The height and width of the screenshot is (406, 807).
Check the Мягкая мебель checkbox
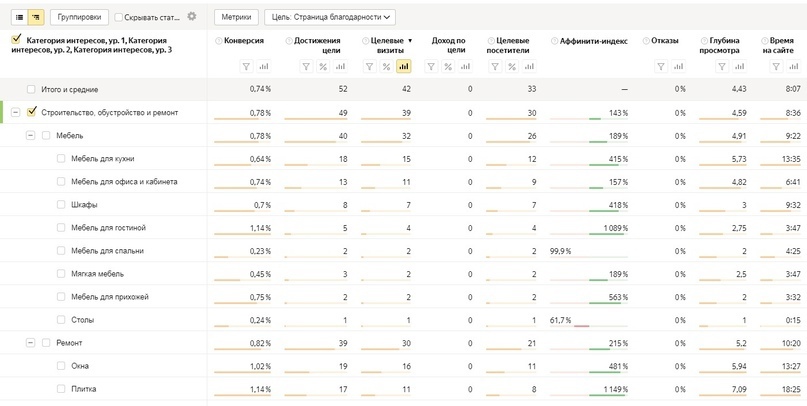pos(61,274)
